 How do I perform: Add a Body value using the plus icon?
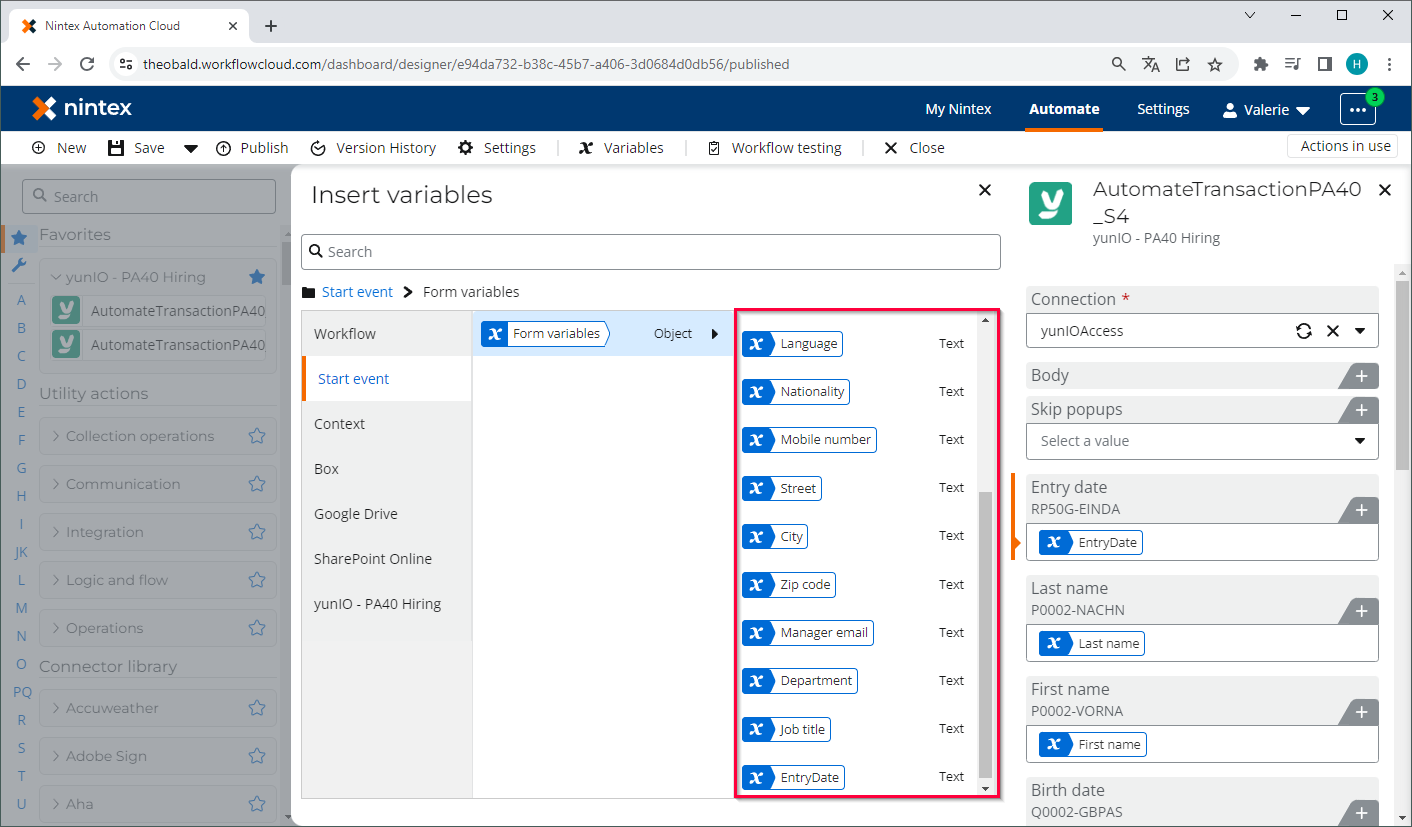click(x=1359, y=376)
